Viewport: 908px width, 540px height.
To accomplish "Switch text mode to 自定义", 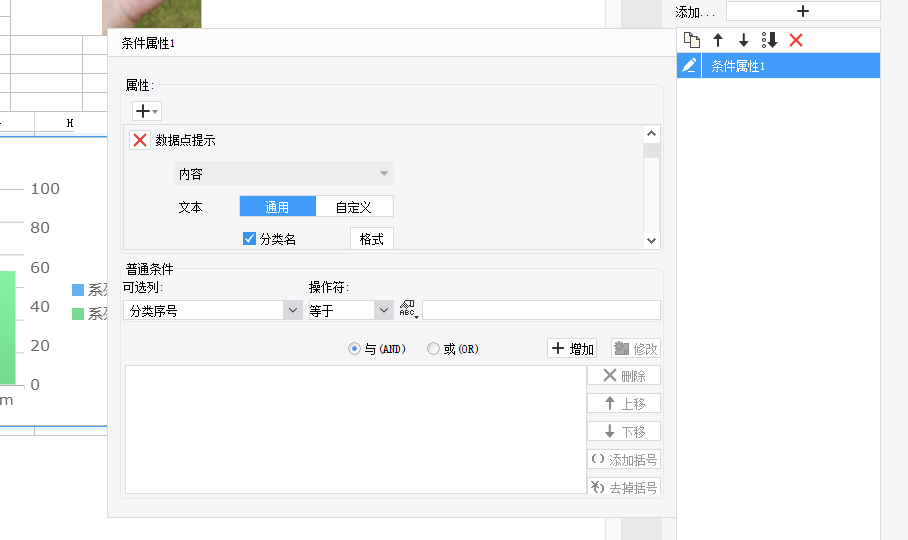I will 354,207.
